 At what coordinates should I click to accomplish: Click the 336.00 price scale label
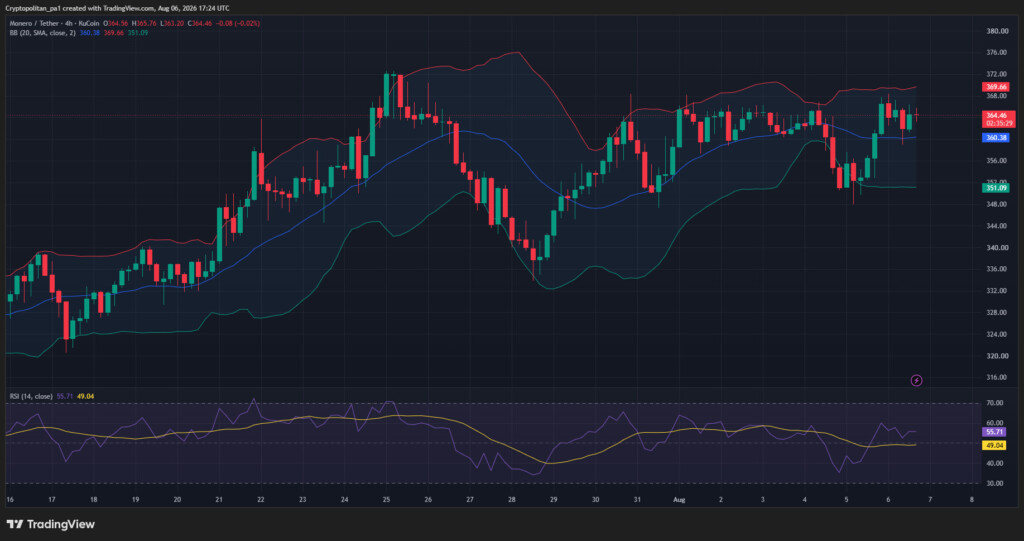(996, 269)
